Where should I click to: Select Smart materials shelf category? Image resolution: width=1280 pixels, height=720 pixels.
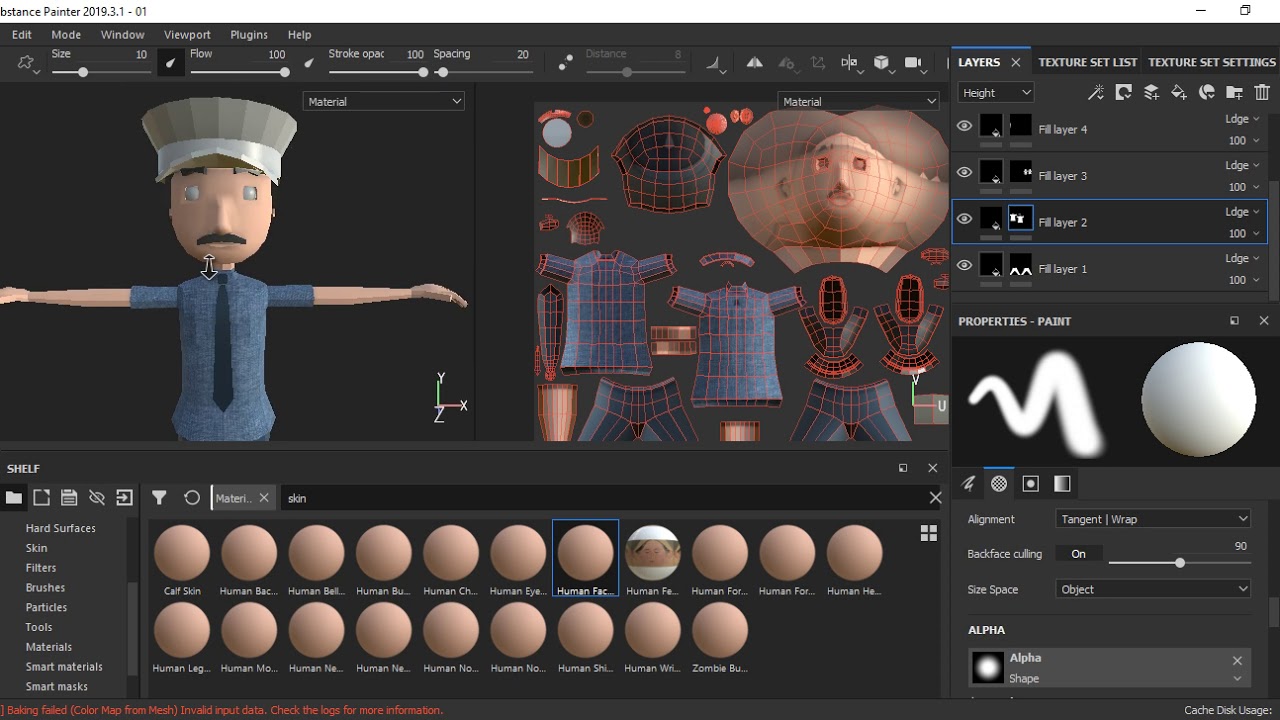point(64,667)
